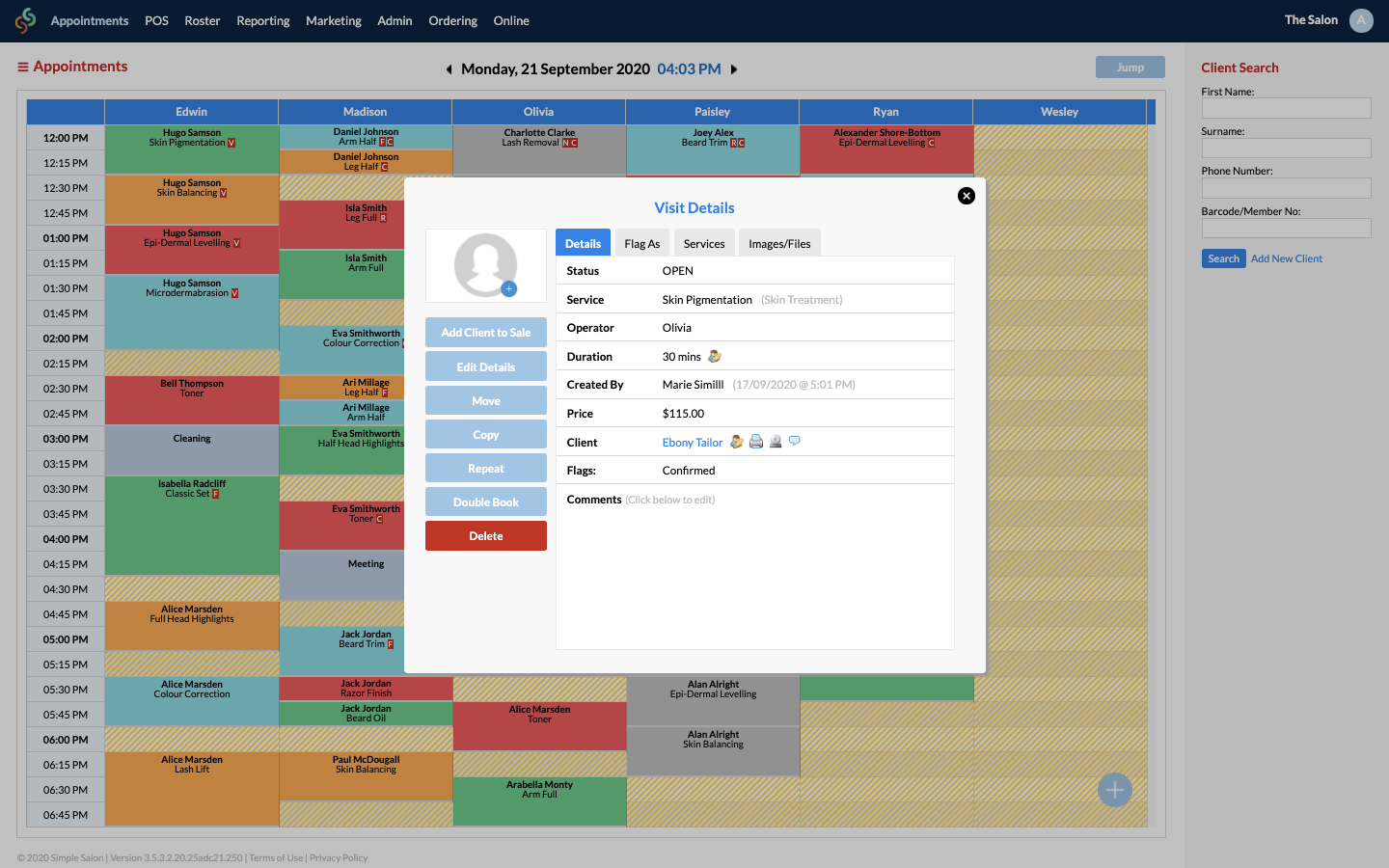Click the comments edit area in Visit Details
1389x868 pixels.
coord(754,579)
